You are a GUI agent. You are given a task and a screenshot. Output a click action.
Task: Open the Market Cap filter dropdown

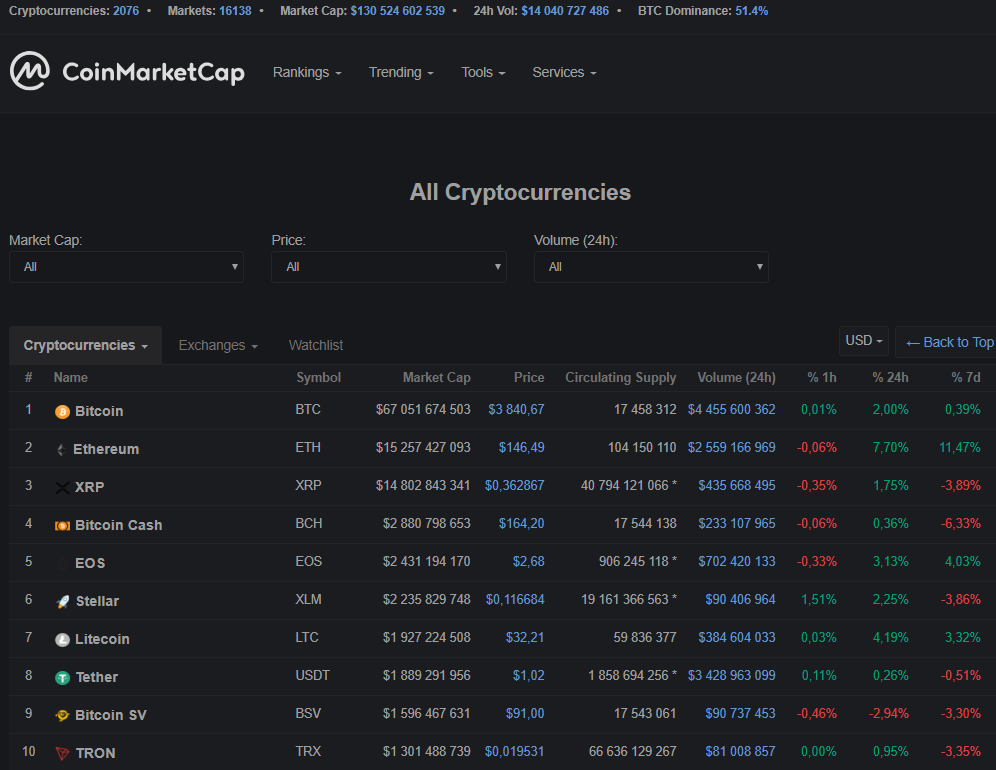pos(126,267)
